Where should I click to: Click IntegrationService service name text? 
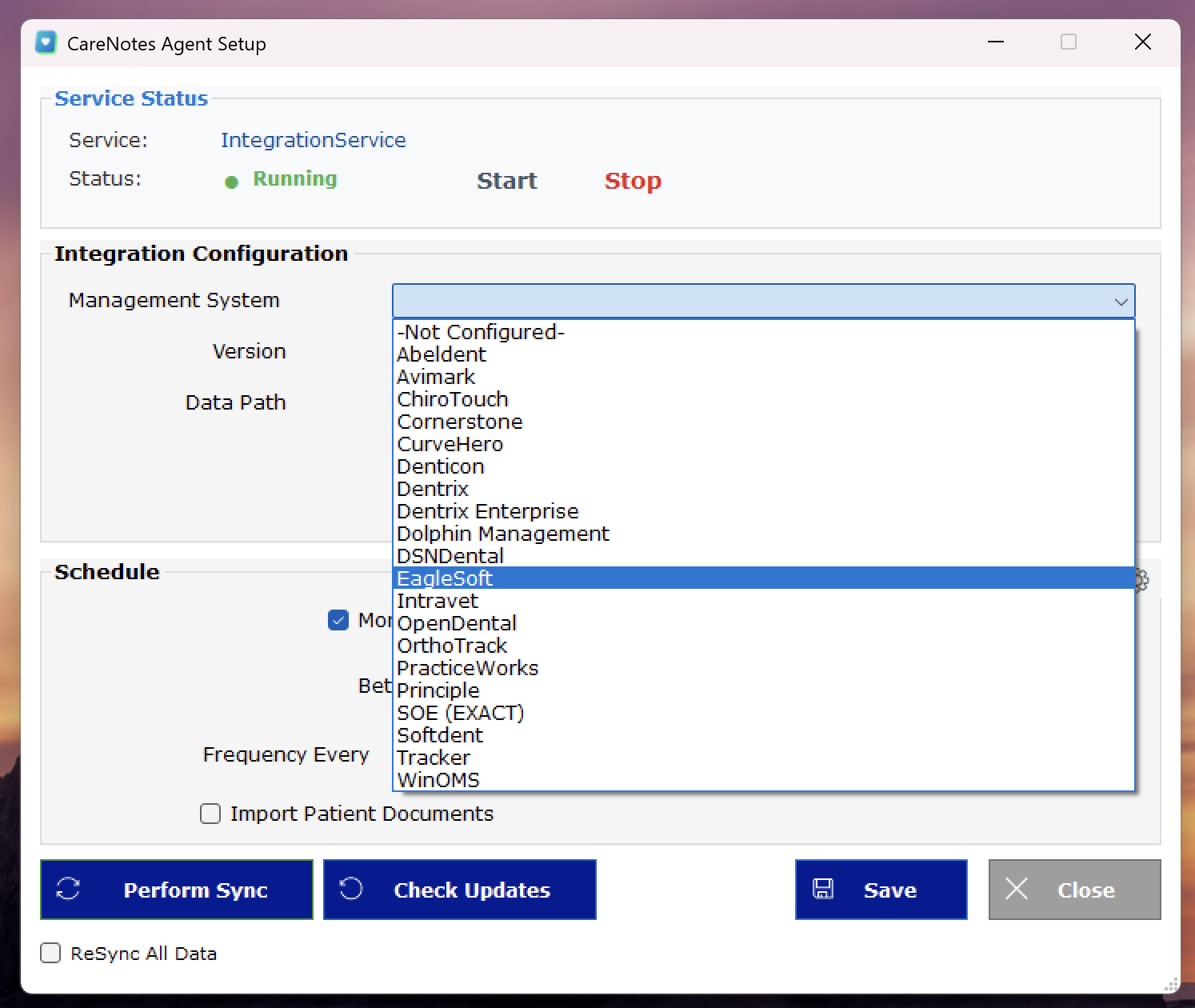coord(314,140)
